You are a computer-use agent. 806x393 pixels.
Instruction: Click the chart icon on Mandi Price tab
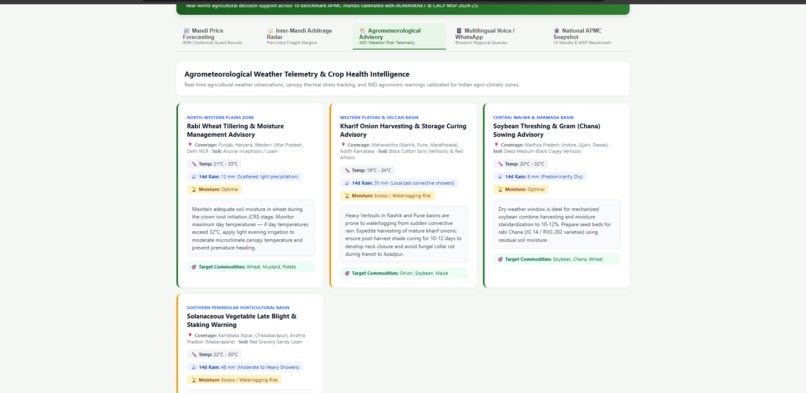point(187,31)
